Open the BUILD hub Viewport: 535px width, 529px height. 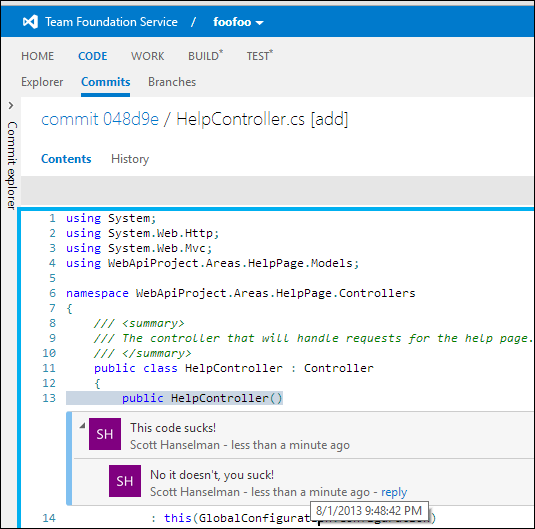[205, 56]
